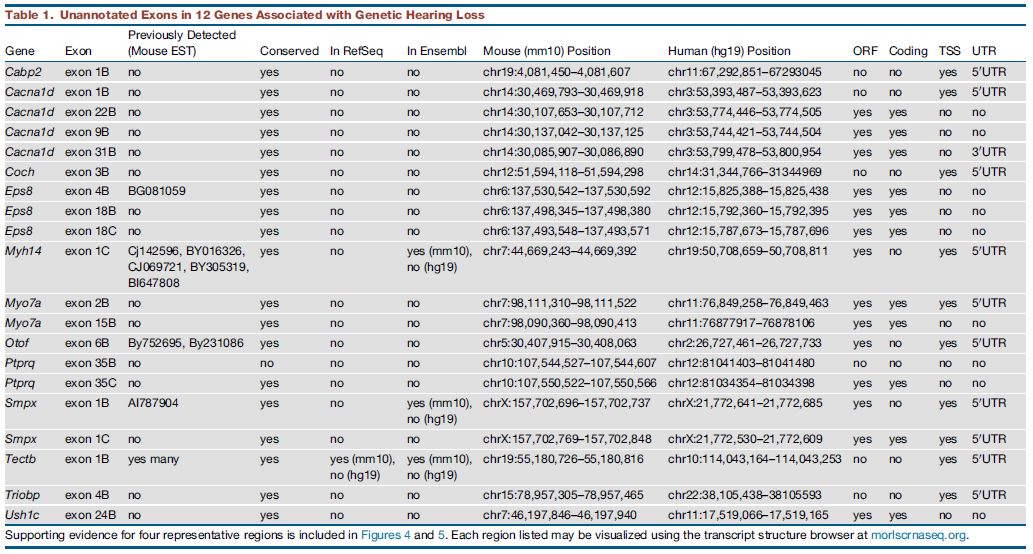Click the Previously Detected (Mouse EST) header

pos(182,43)
